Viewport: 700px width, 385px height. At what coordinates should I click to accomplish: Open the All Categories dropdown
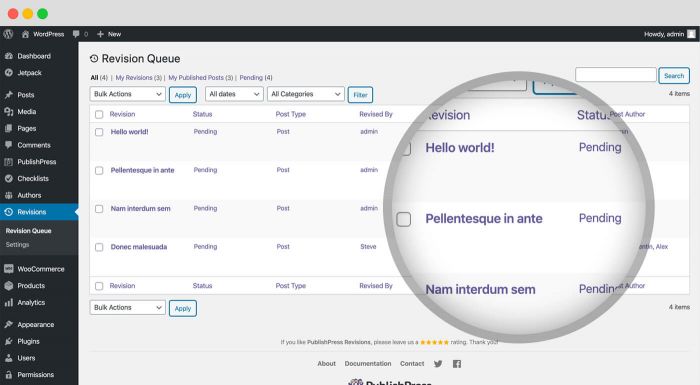(x=306, y=94)
